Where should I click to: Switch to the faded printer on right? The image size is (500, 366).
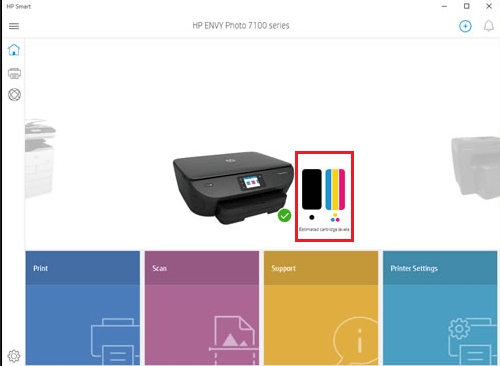[x=476, y=168]
